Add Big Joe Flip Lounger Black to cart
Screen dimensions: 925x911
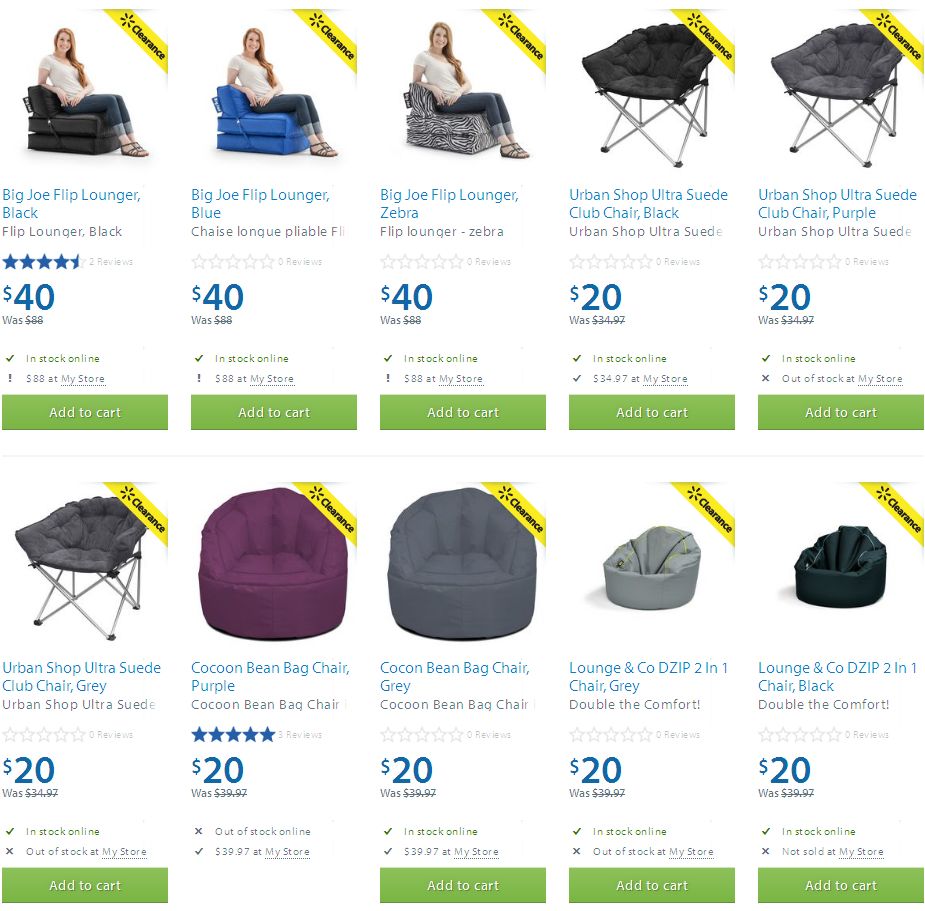tap(85, 412)
